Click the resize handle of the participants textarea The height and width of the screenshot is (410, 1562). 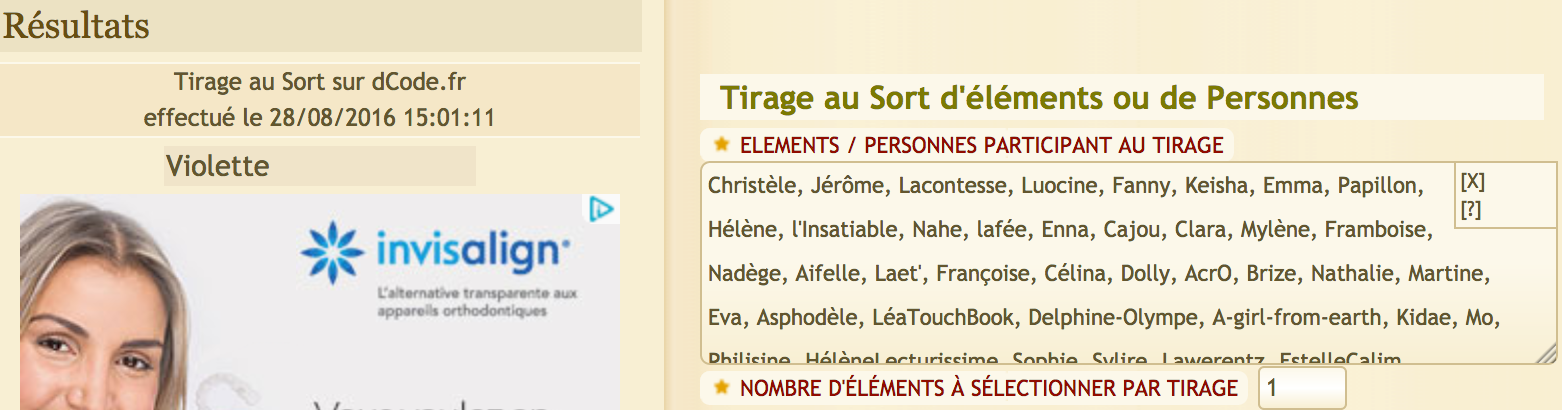click(1547, 353)
